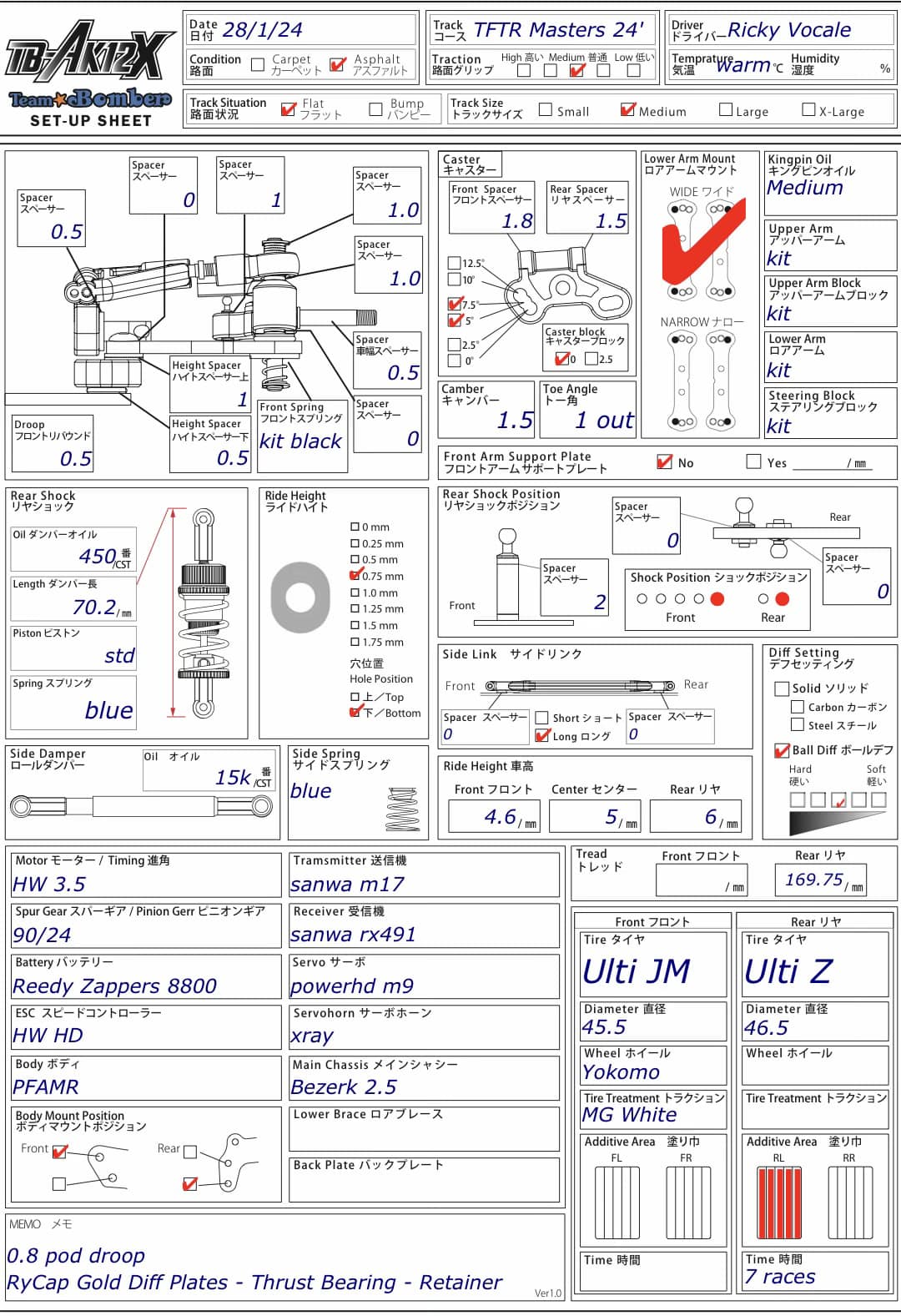Screen dimensions: 901x1316
Task: Click the Motor field HW 3.5
Action: point(146,875)
